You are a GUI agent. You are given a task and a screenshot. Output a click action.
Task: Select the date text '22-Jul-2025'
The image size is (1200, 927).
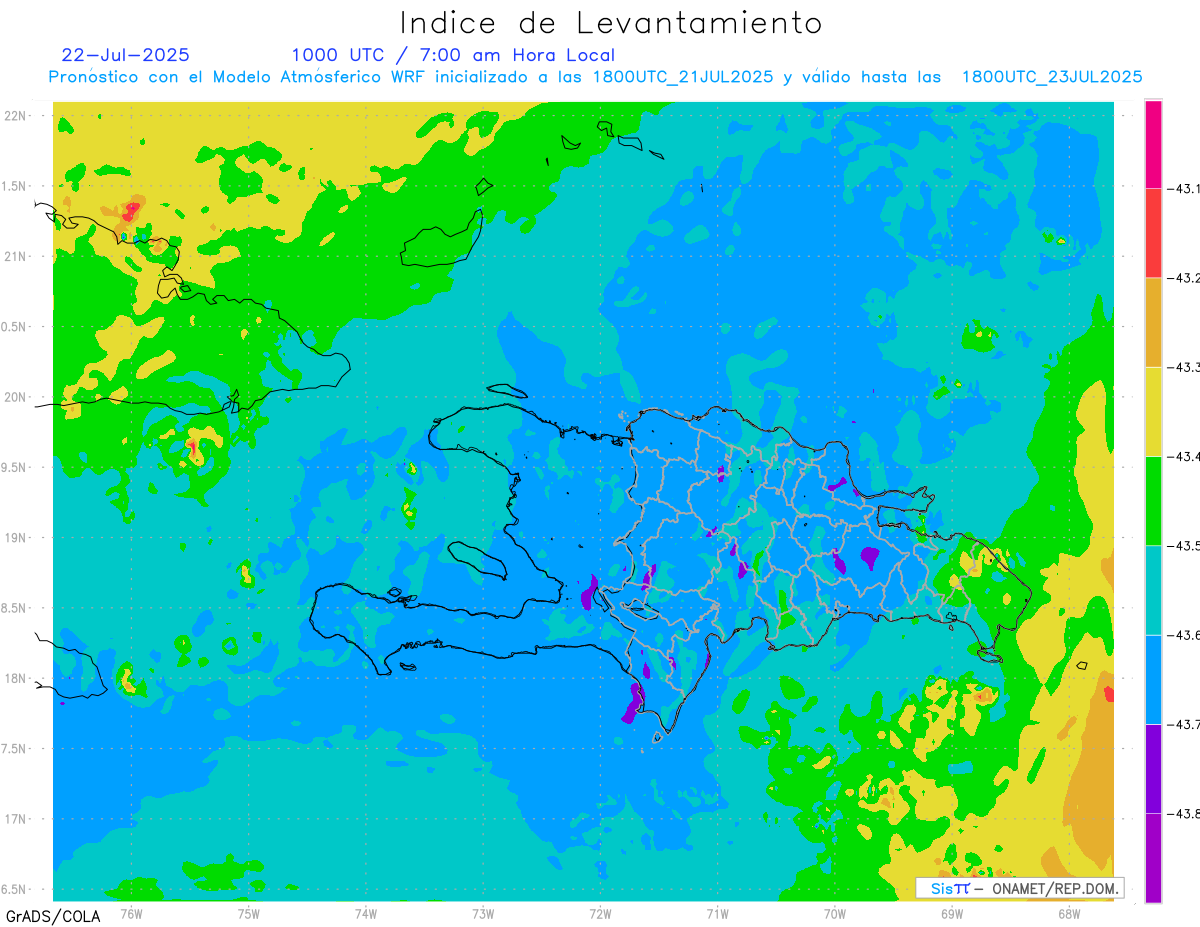(126, 55)
